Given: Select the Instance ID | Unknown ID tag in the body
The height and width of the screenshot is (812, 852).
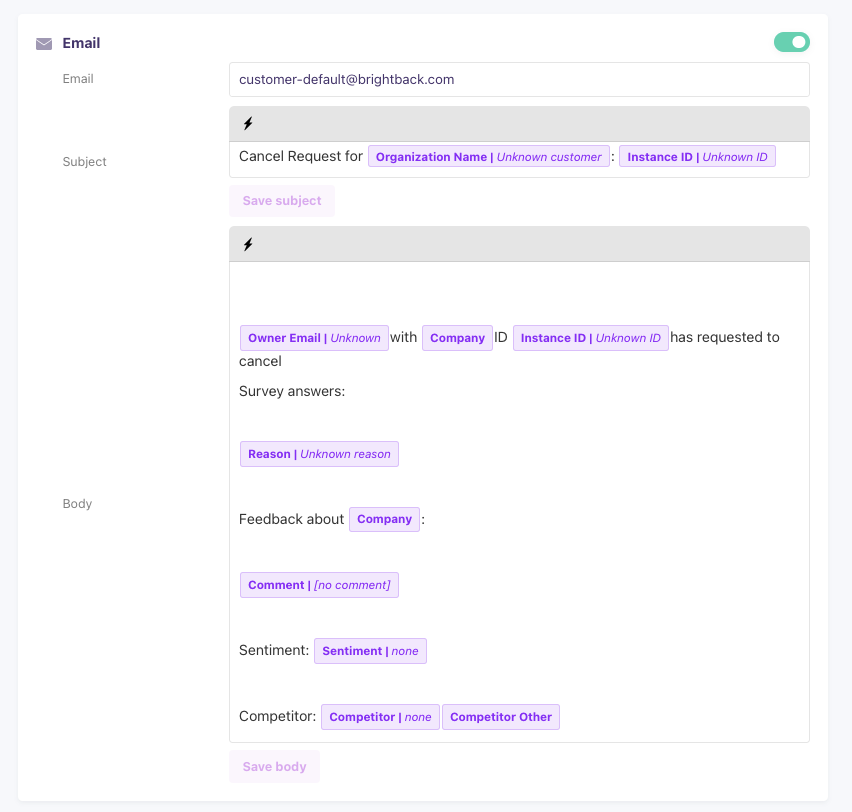Looking at the screenshot, I should pyautogui.click(x=590, y=337).
